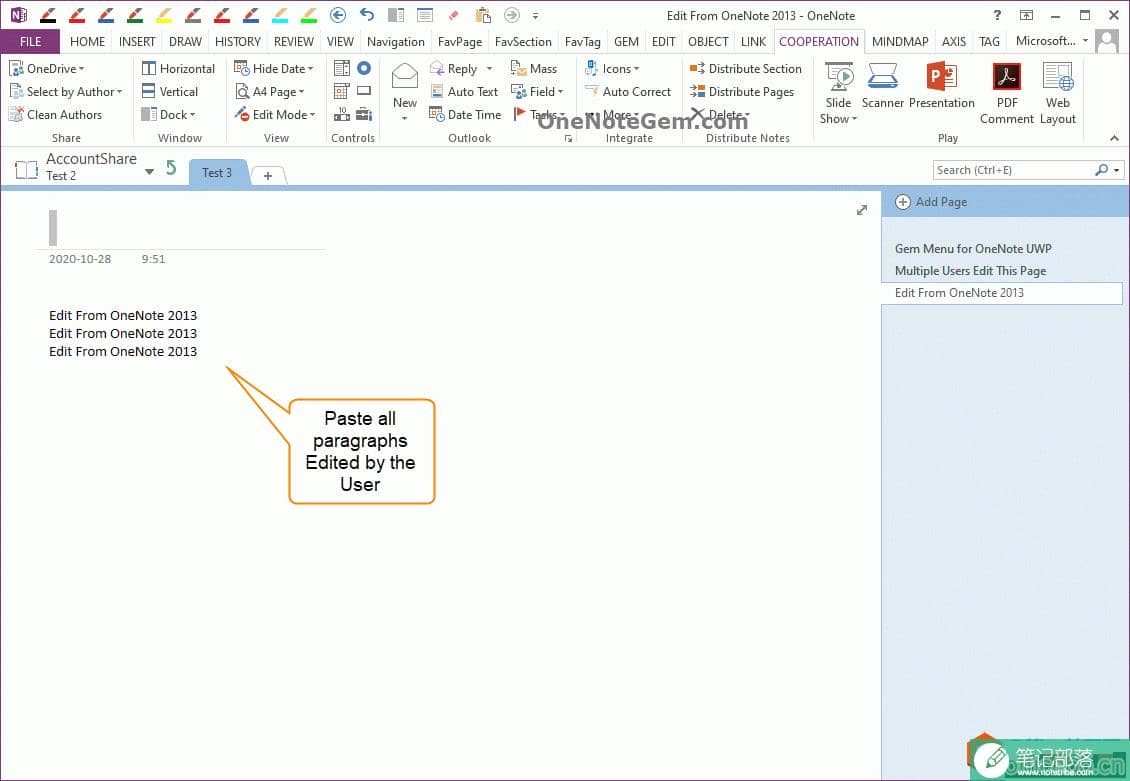The height and width of the screenshot is (781, 1130).
Task: Click Add Page
Action: coord(931,202)
